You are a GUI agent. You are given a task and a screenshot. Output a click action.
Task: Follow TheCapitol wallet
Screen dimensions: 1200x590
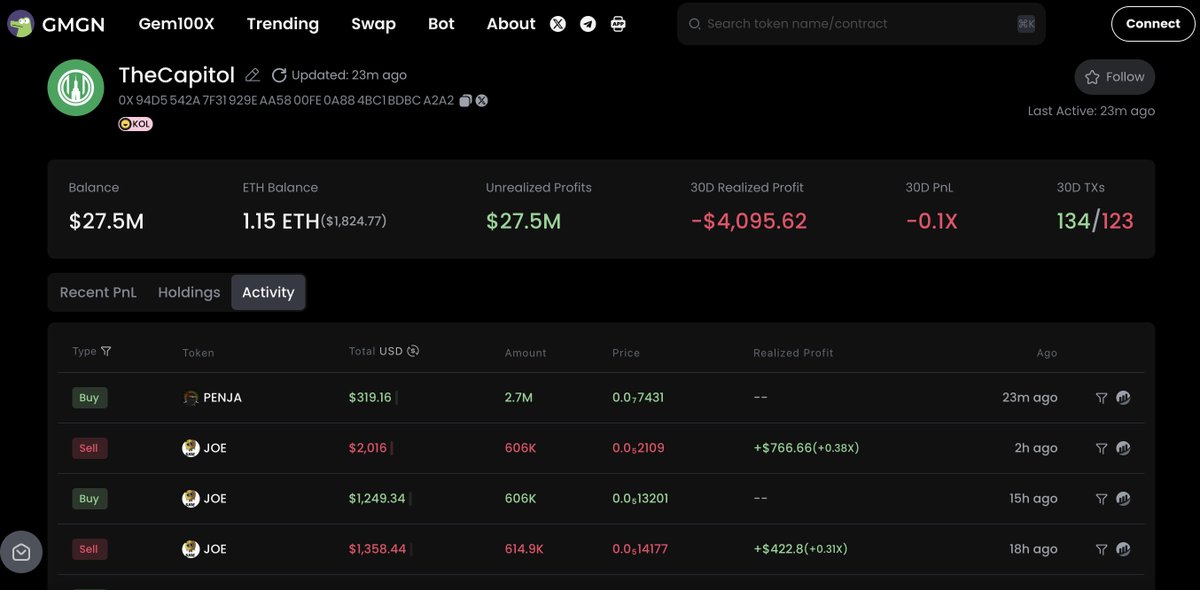coord(1115,77)
